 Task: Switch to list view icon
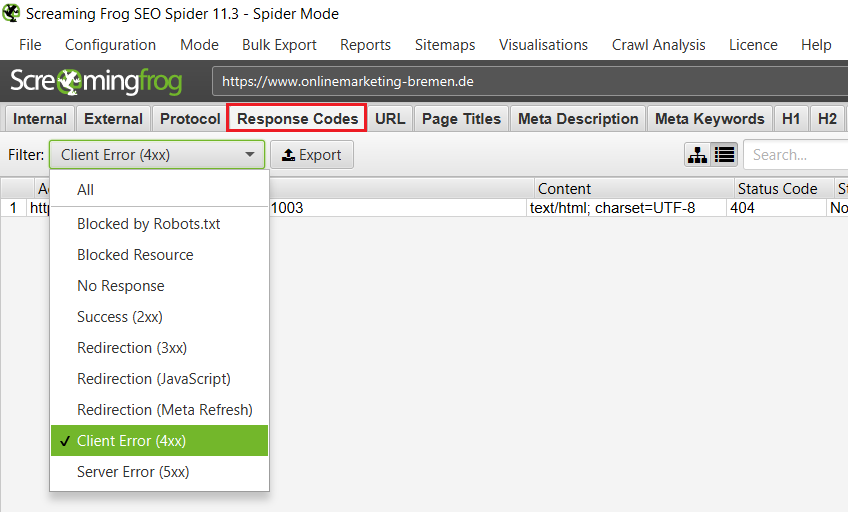[724, 155]
